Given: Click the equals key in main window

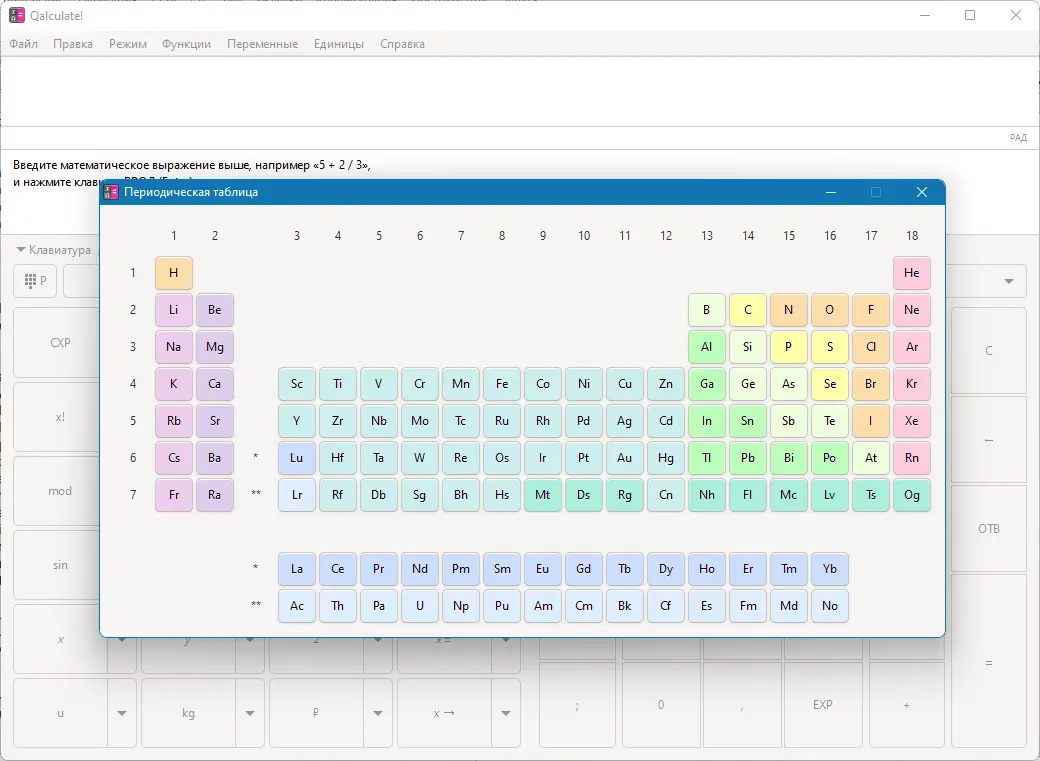Looking at the screenshot, I should (x=989, y=663).
